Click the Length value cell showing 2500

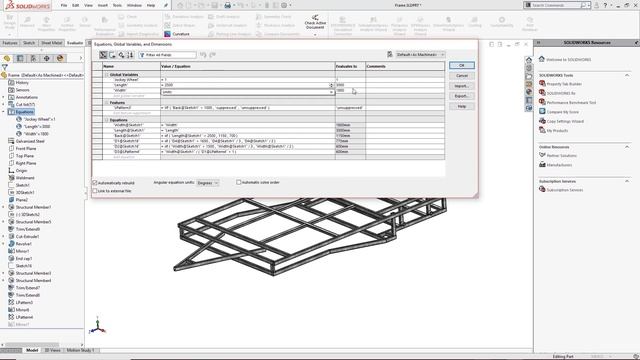[x=247, y=85]
